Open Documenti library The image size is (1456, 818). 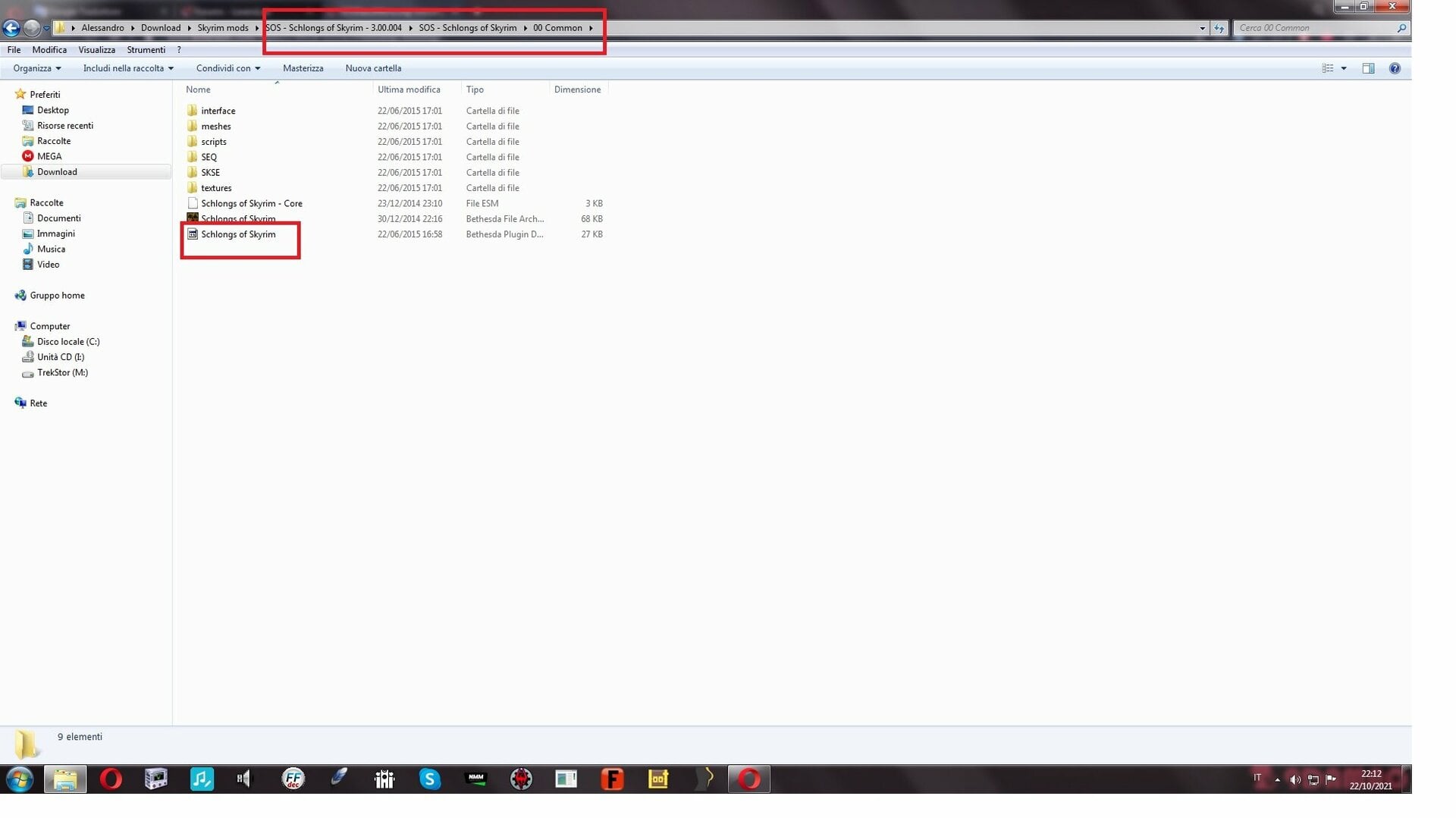pos(58,218)
